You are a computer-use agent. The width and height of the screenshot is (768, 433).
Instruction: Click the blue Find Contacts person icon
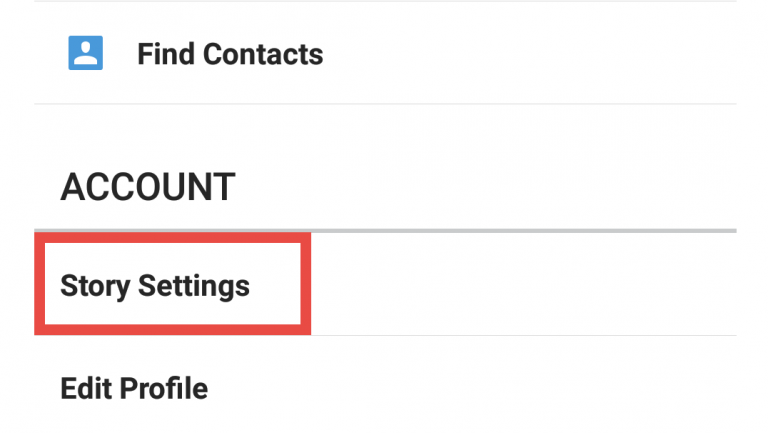tap(86, 53)
